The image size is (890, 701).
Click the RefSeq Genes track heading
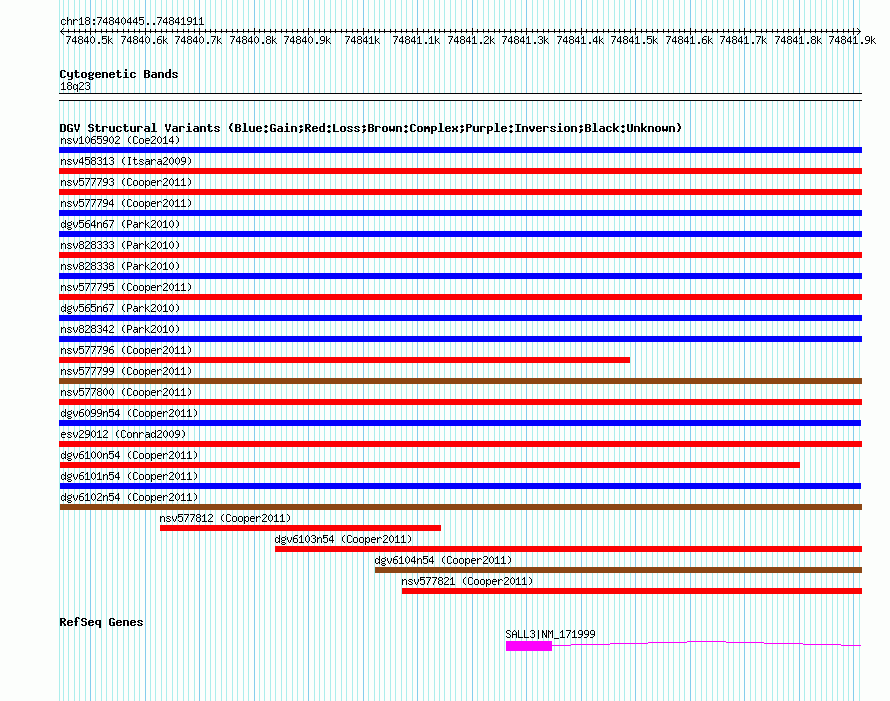(101, 622)
